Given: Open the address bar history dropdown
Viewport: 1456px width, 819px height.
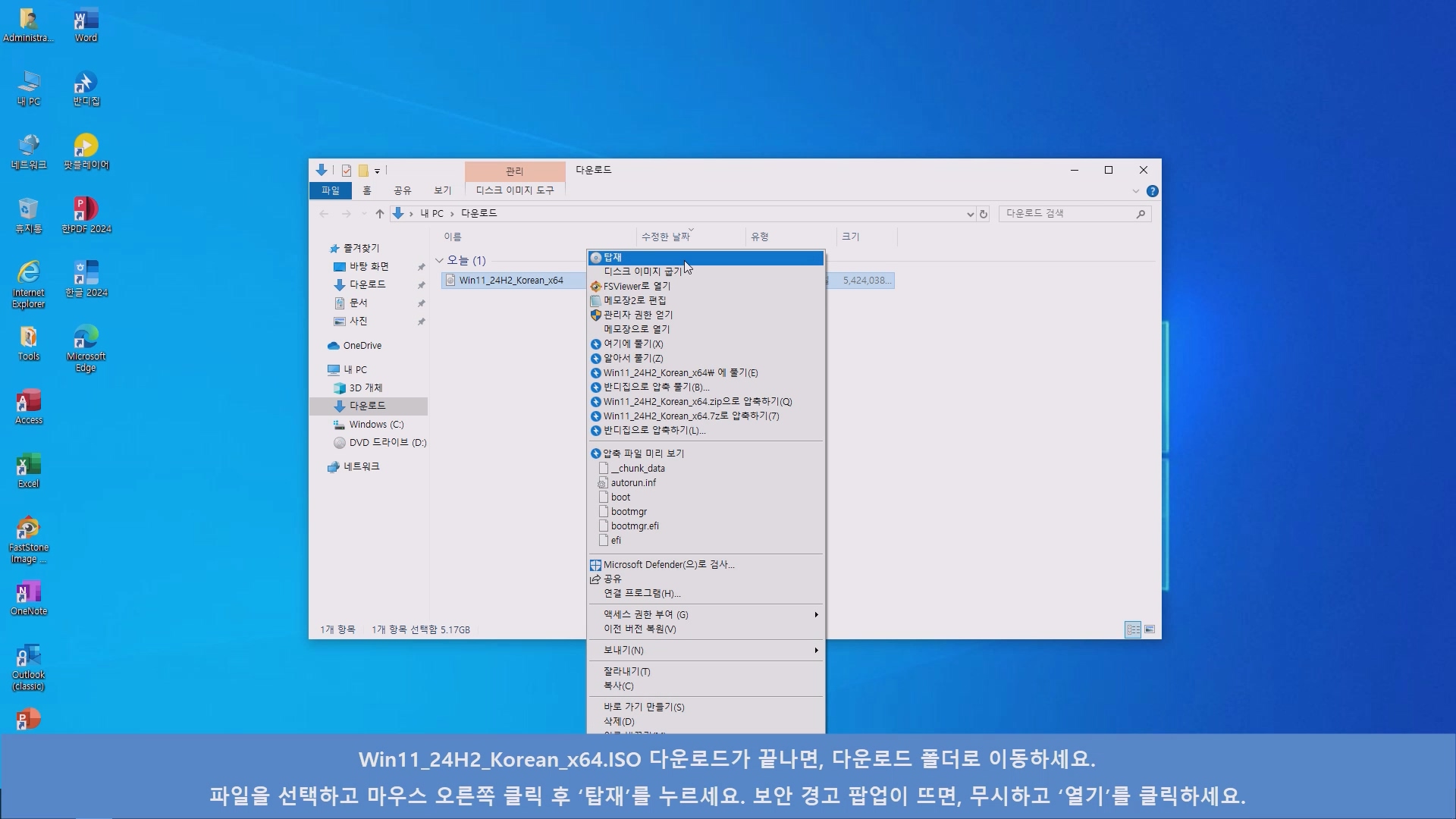Looking at the screenshot, I should pos(970,214).
